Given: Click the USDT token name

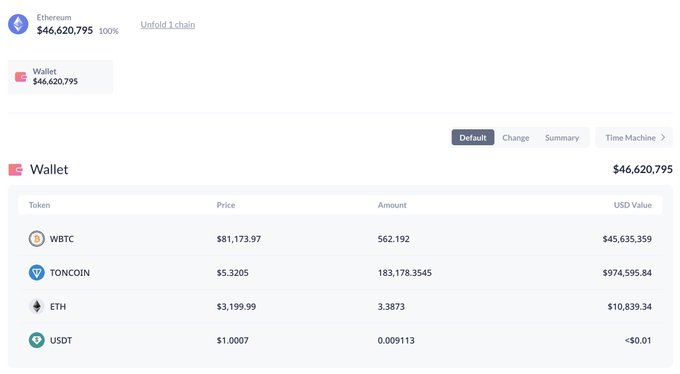Looking at the screenshot, I should 61,340.
